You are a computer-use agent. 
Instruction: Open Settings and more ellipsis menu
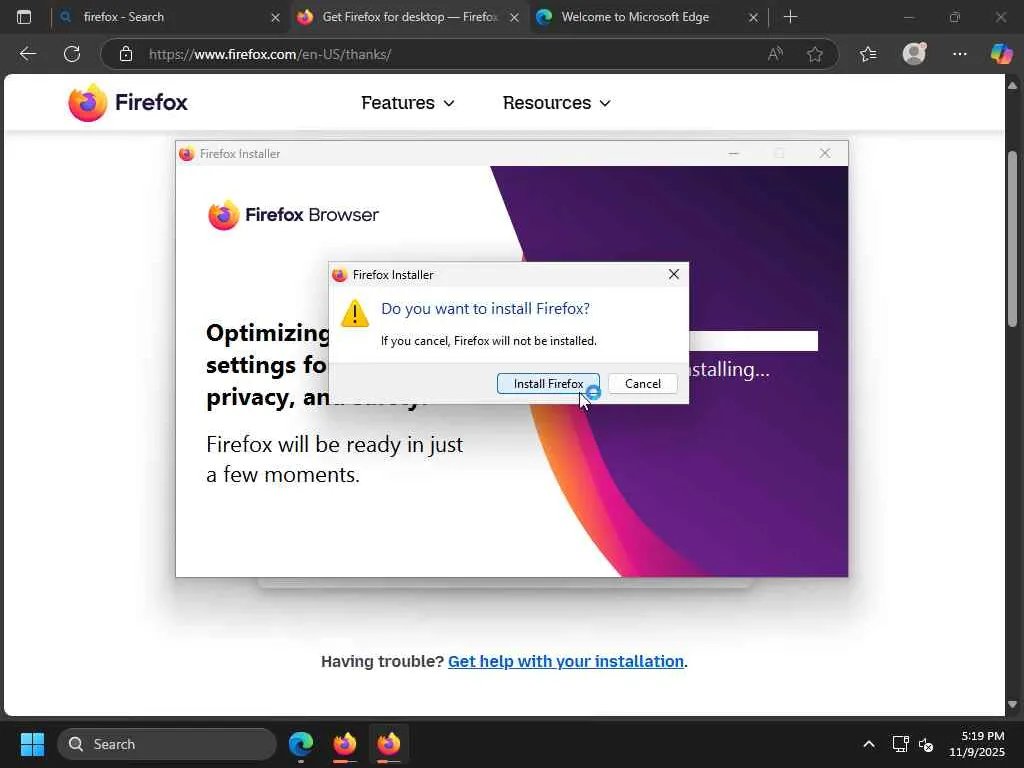pyautogui.click(x=959, y=54)
